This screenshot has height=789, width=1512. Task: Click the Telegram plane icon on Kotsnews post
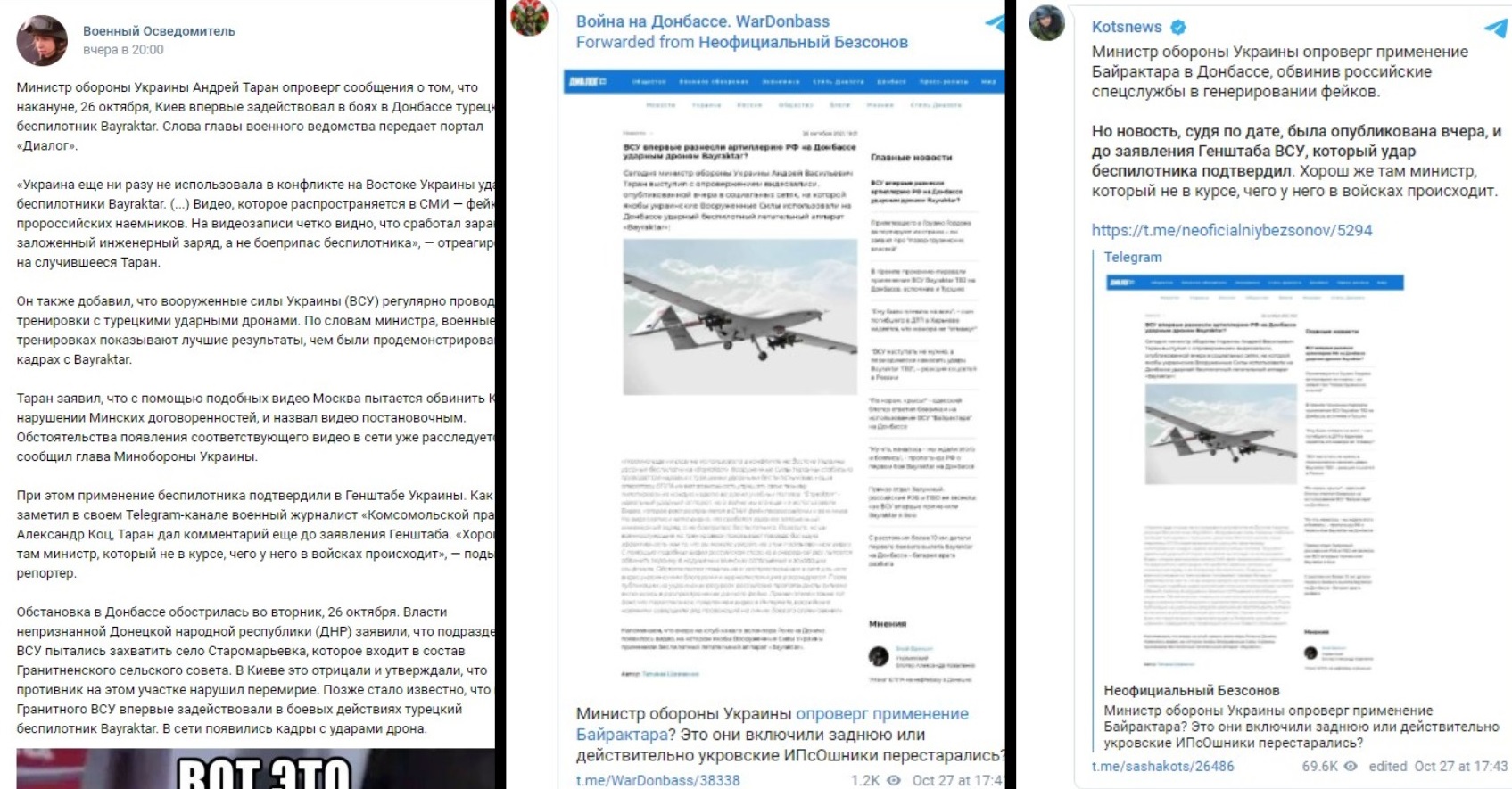[1496, 28]
